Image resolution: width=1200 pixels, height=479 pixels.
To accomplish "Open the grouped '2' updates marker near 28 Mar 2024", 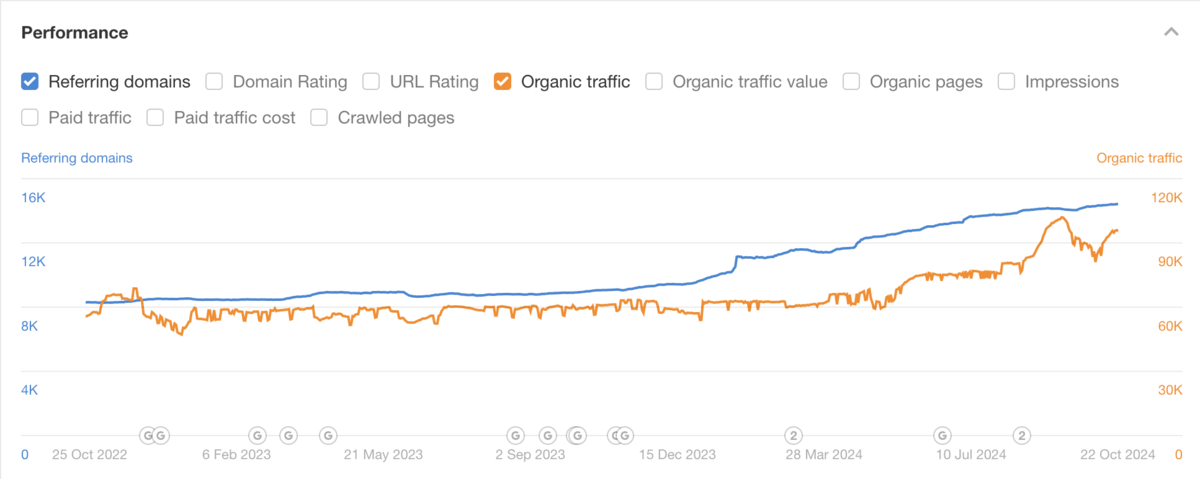I will click(x=793, y=435).
